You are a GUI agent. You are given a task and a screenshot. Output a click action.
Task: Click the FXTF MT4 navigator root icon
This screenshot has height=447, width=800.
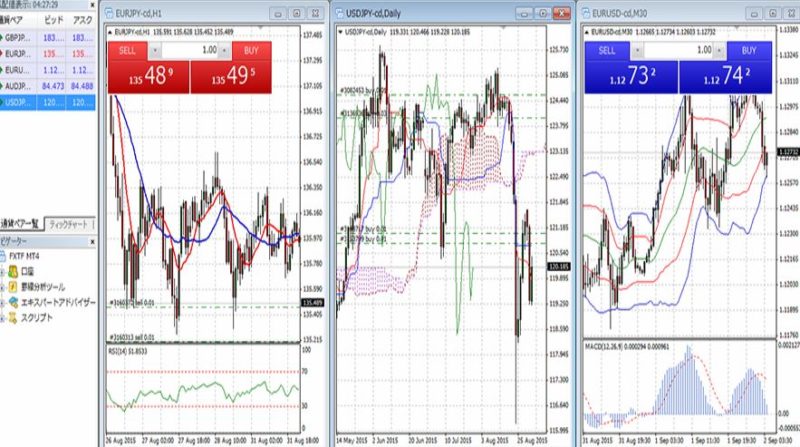tap(3, 256)
